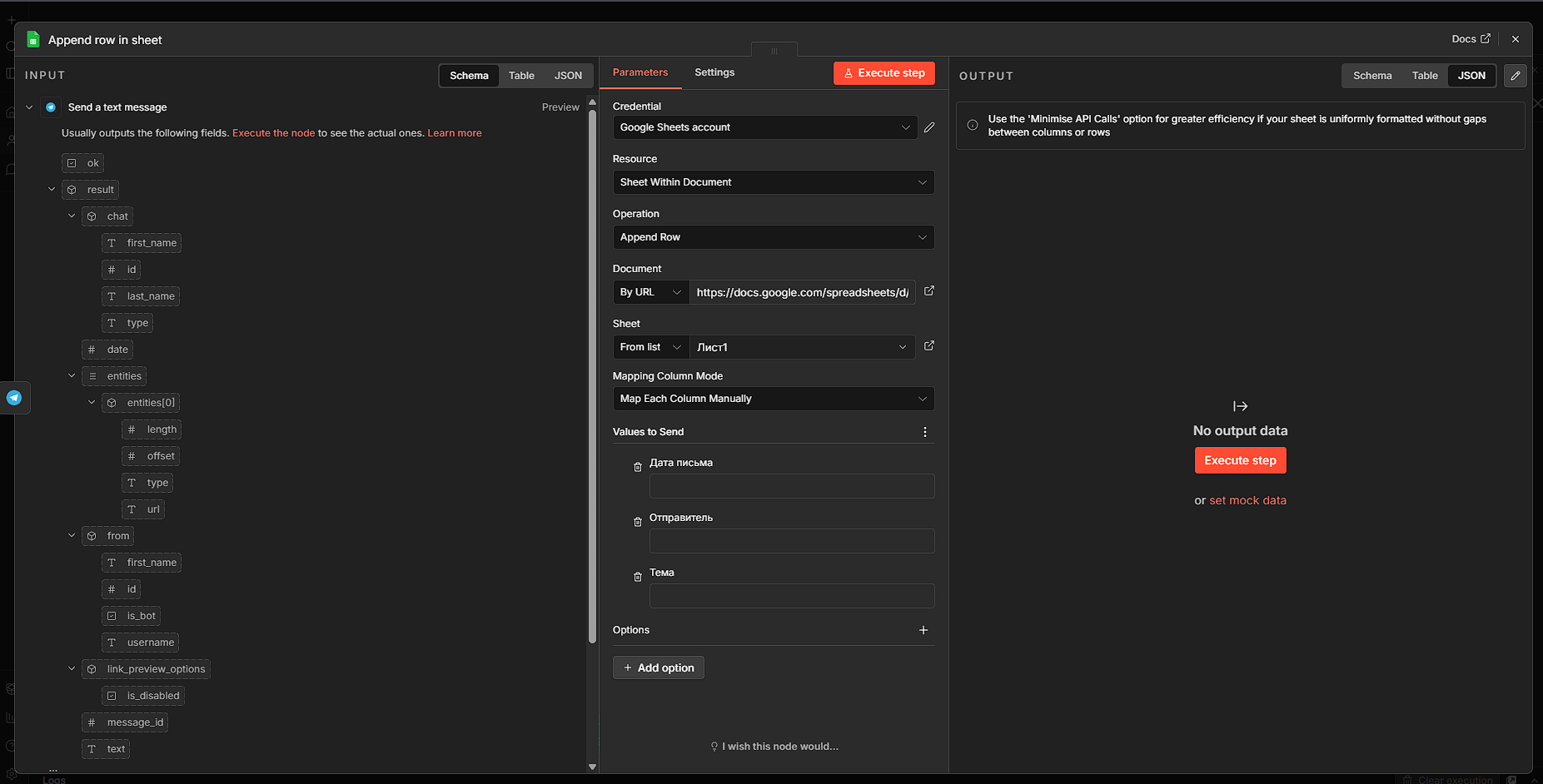Delete the Отправитель field with trash icon
1543x784 pixels.
[638, 522]
